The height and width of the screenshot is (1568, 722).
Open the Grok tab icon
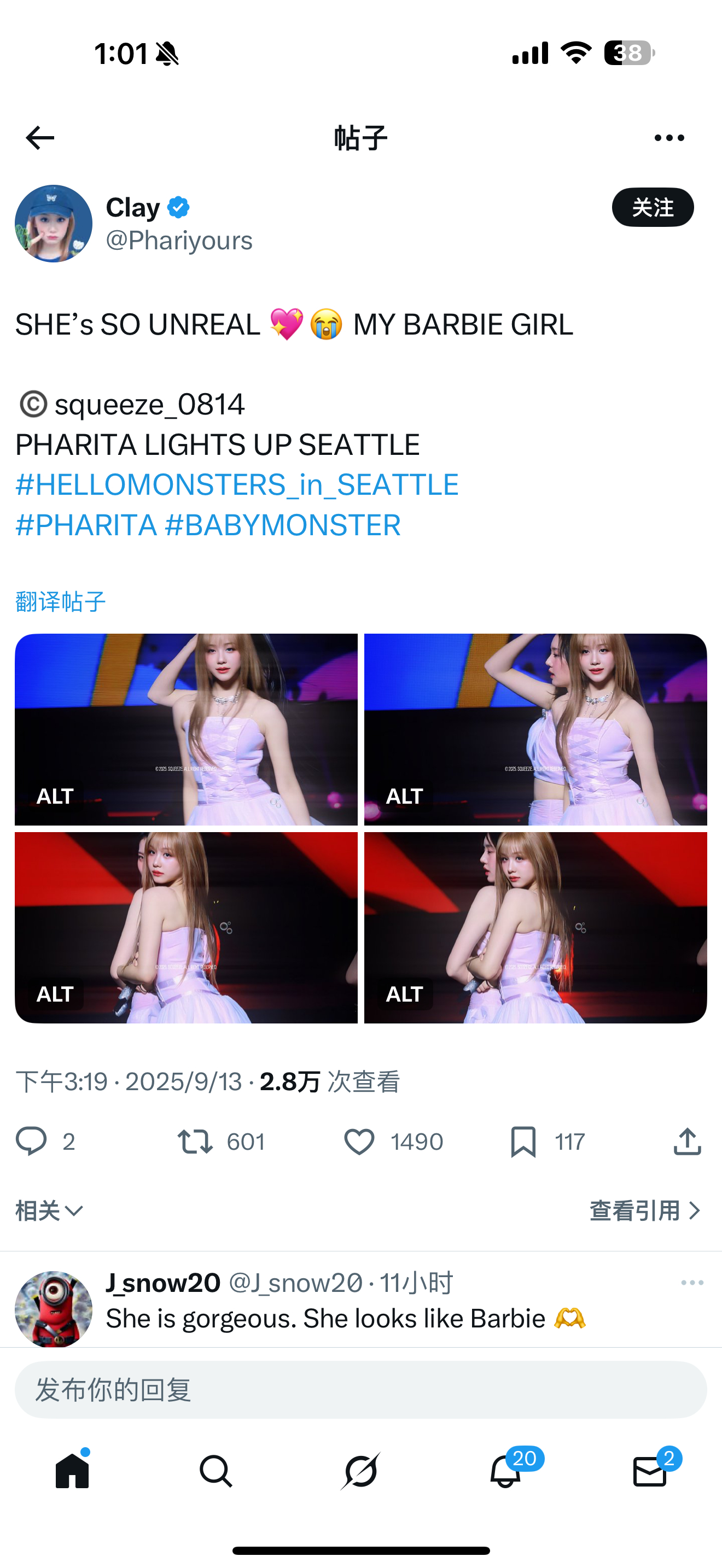pos(360,1471)
